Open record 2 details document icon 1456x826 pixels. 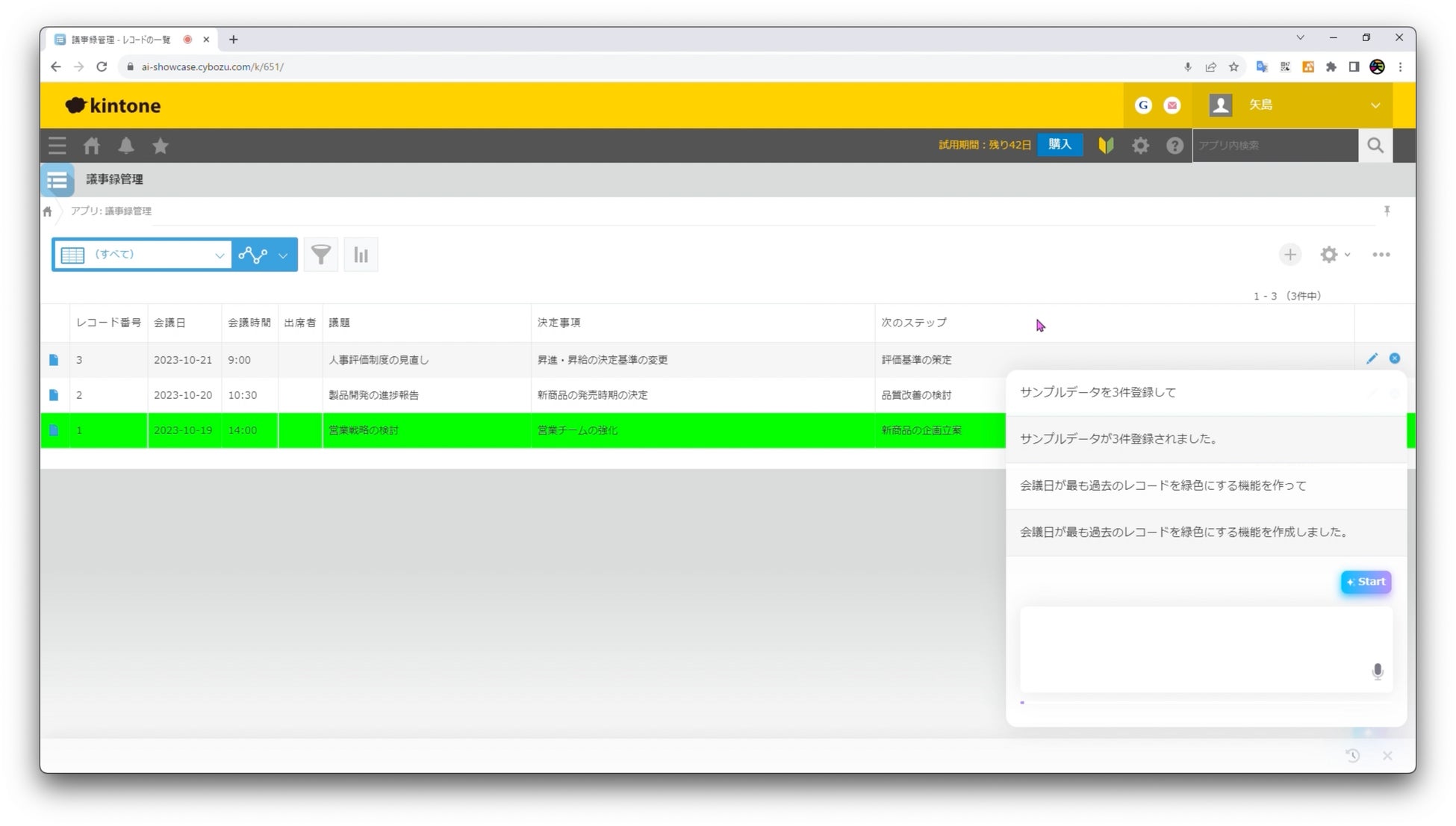(x=54, y=395)
